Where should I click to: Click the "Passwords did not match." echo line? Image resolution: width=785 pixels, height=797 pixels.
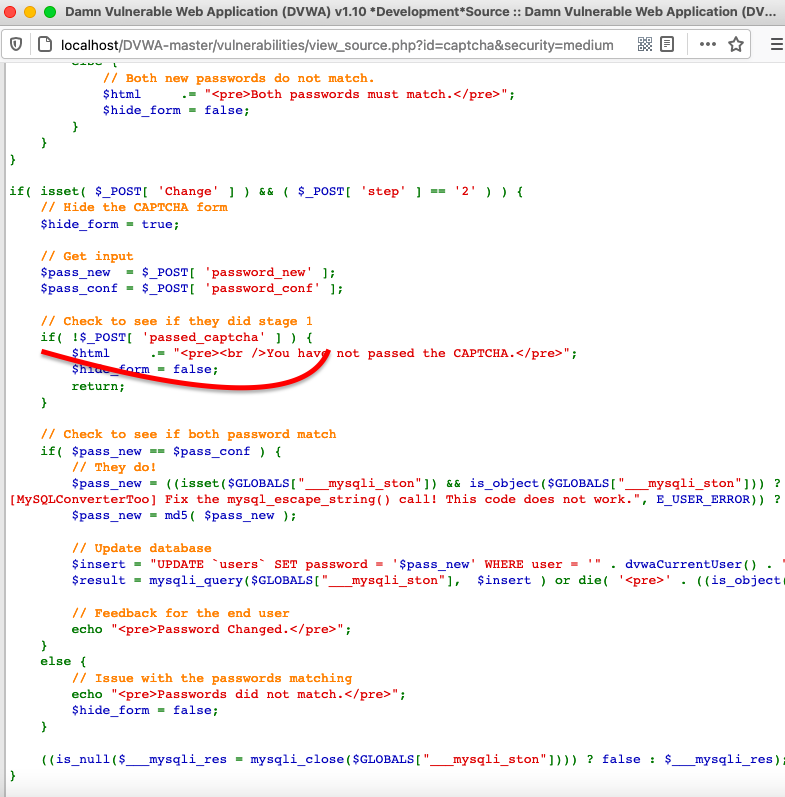click(x=239, y=694)
